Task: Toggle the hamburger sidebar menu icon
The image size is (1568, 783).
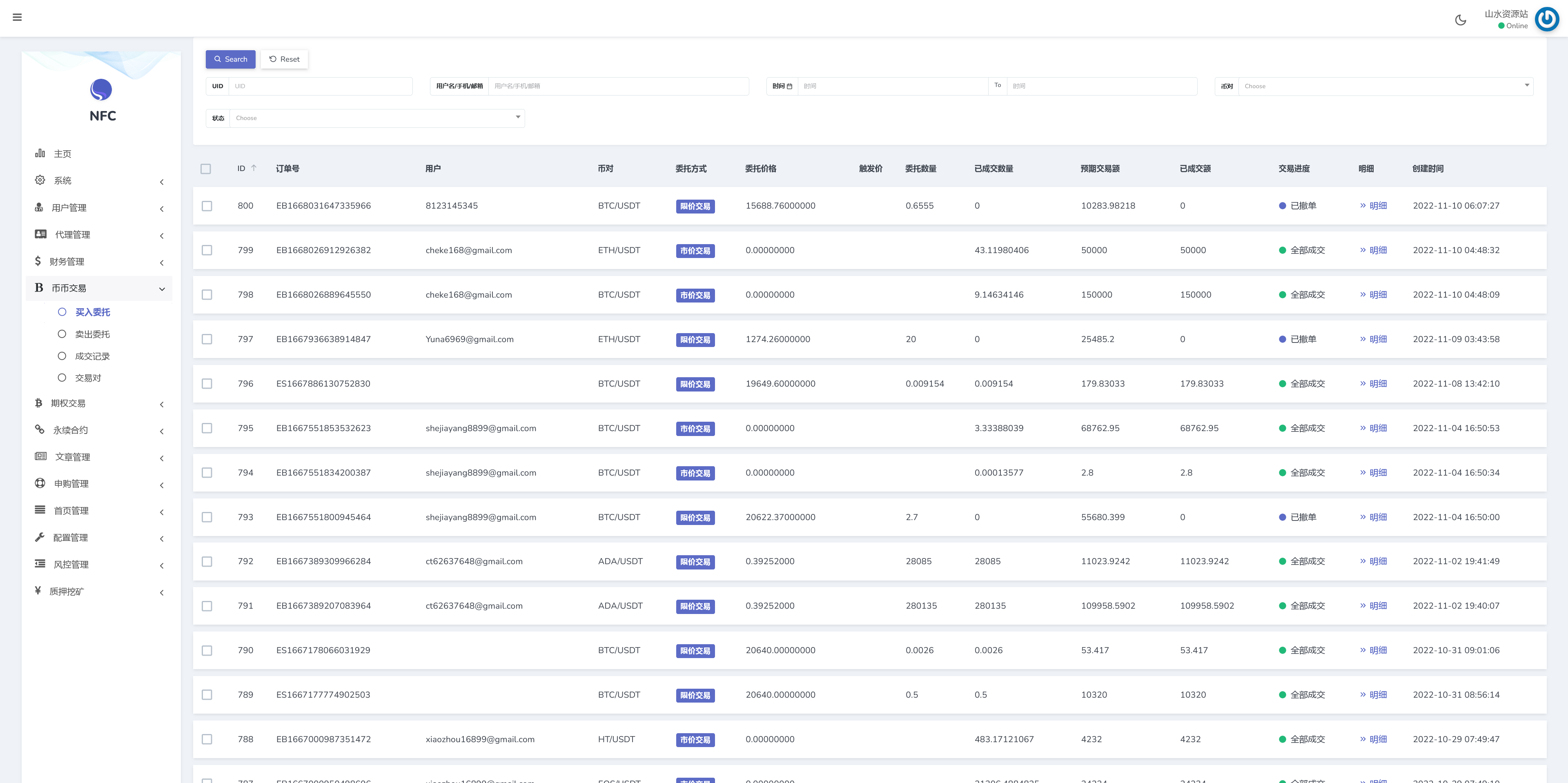Action: (17, 17)
